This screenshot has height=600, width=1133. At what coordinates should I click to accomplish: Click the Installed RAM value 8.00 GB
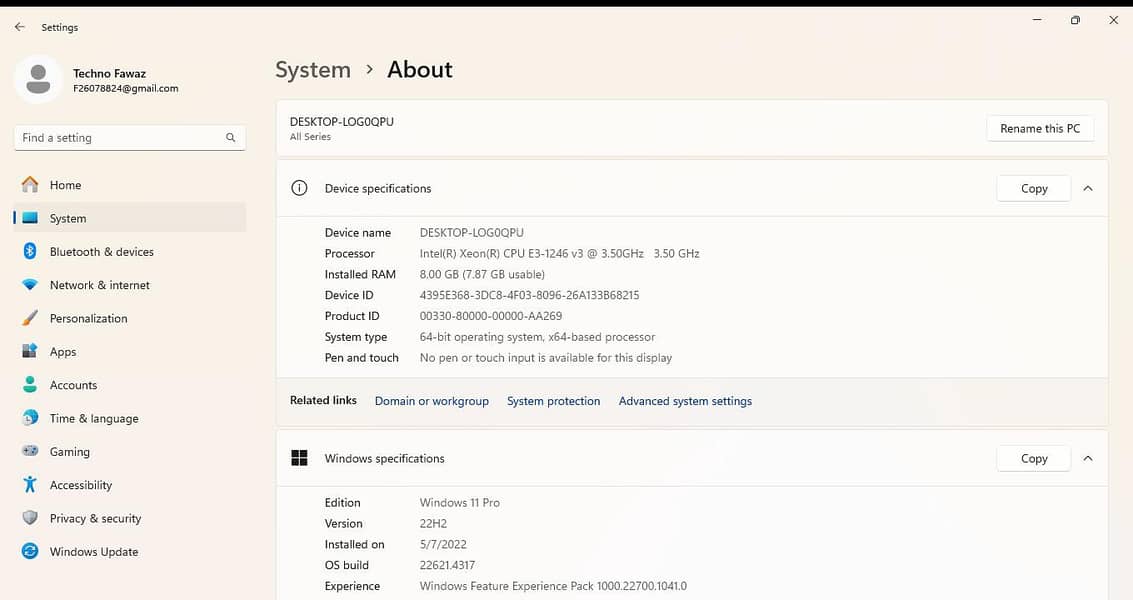coord(482,274)
